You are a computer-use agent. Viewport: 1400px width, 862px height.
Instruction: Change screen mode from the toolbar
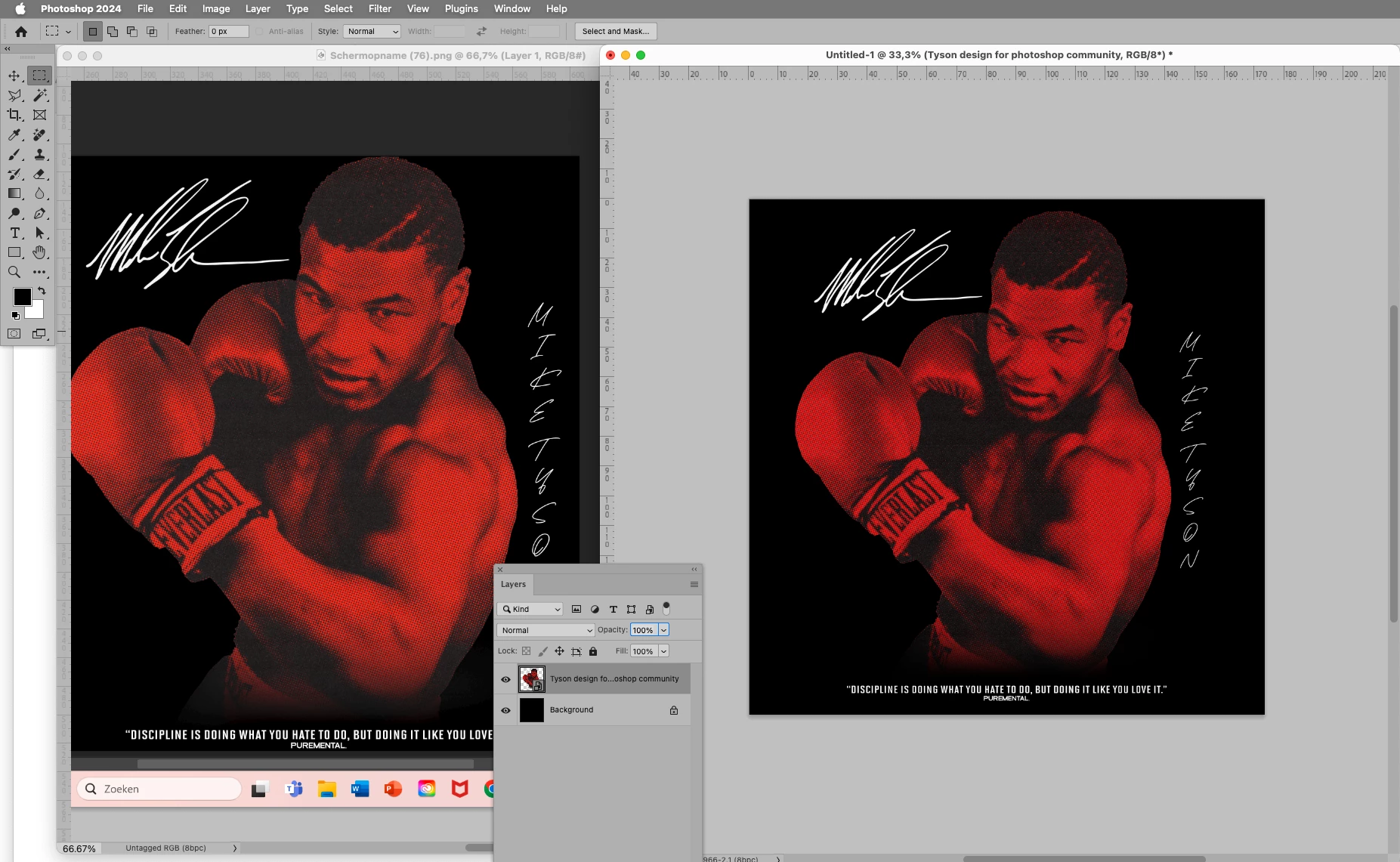click(39, 333)
